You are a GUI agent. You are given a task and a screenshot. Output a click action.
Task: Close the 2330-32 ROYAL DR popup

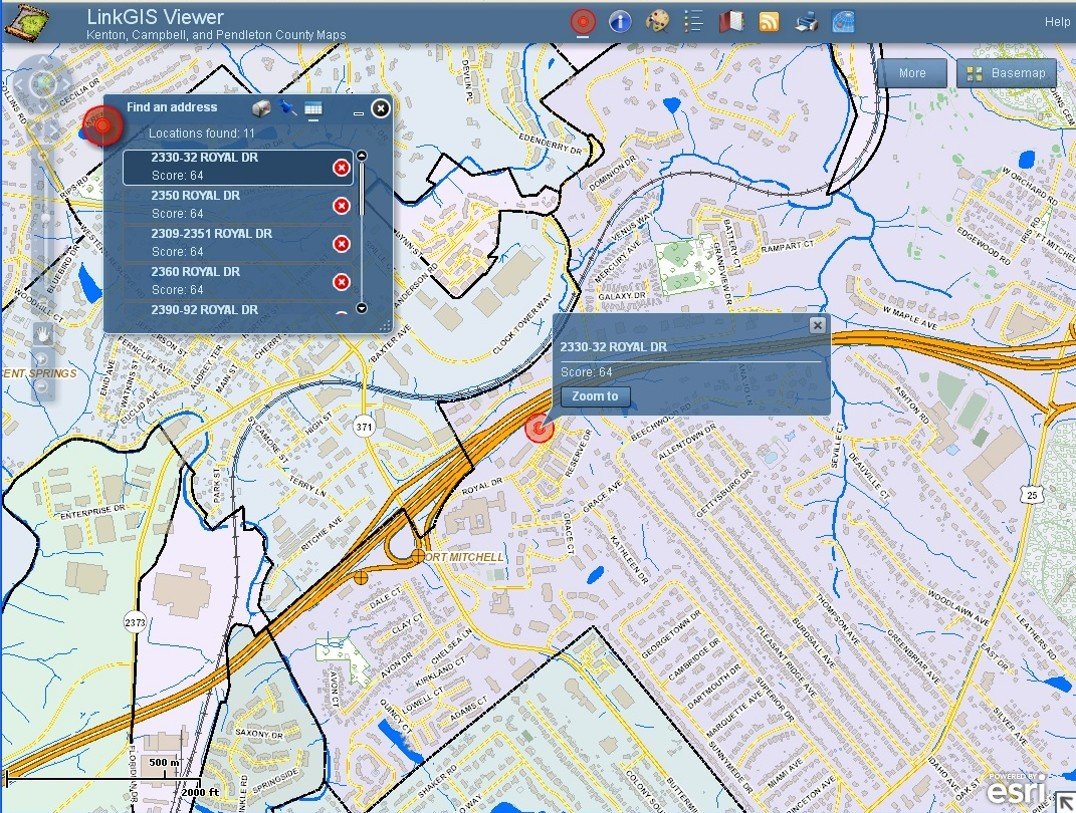[817, 325]
